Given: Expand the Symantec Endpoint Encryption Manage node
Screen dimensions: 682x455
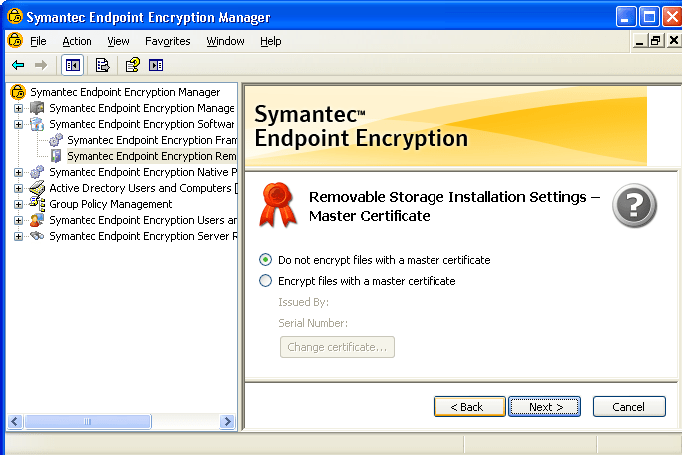Looking at the screenshot, I should point(18,108).
